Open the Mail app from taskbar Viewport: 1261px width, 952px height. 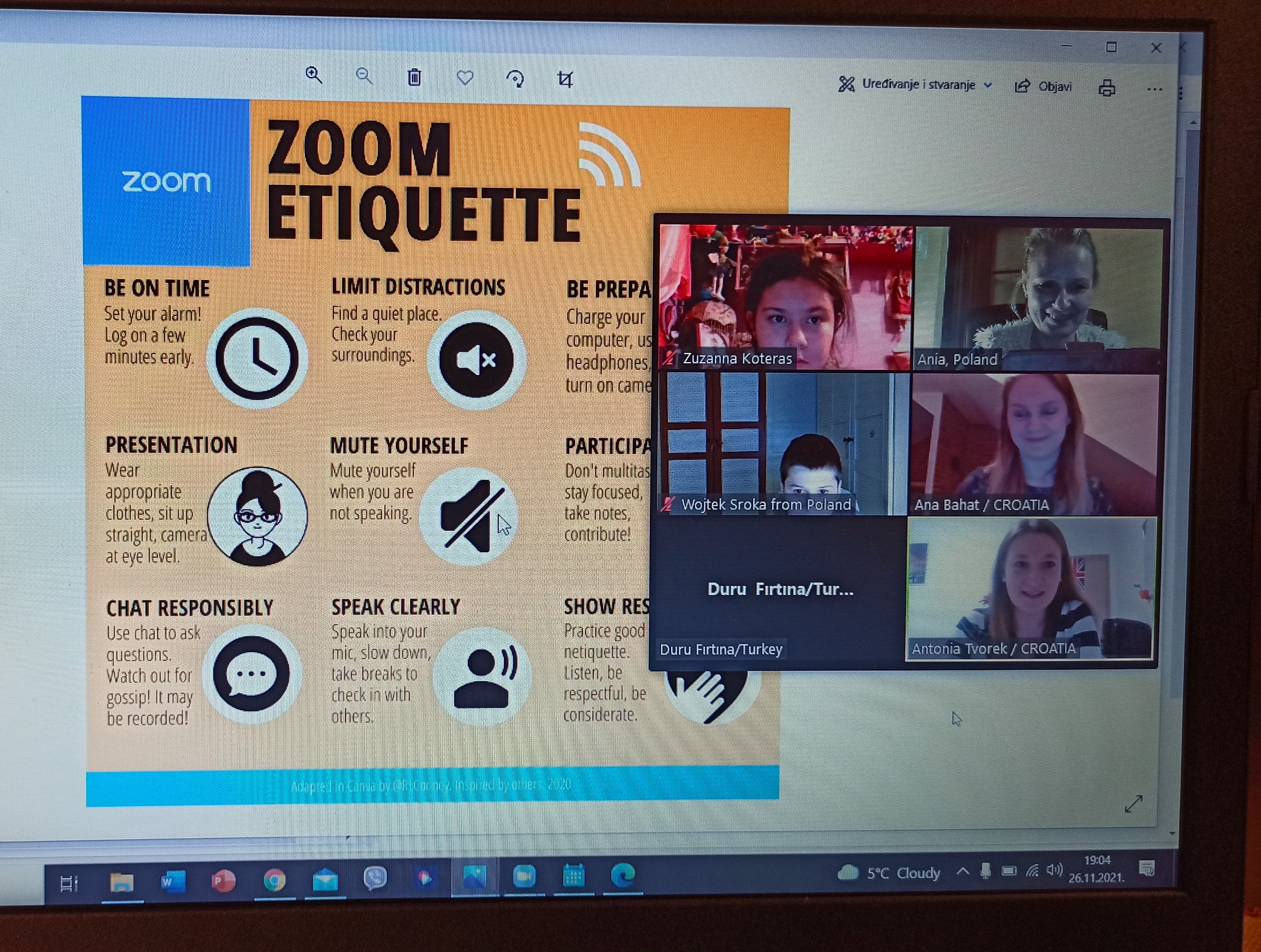click(x=325, y=880)
